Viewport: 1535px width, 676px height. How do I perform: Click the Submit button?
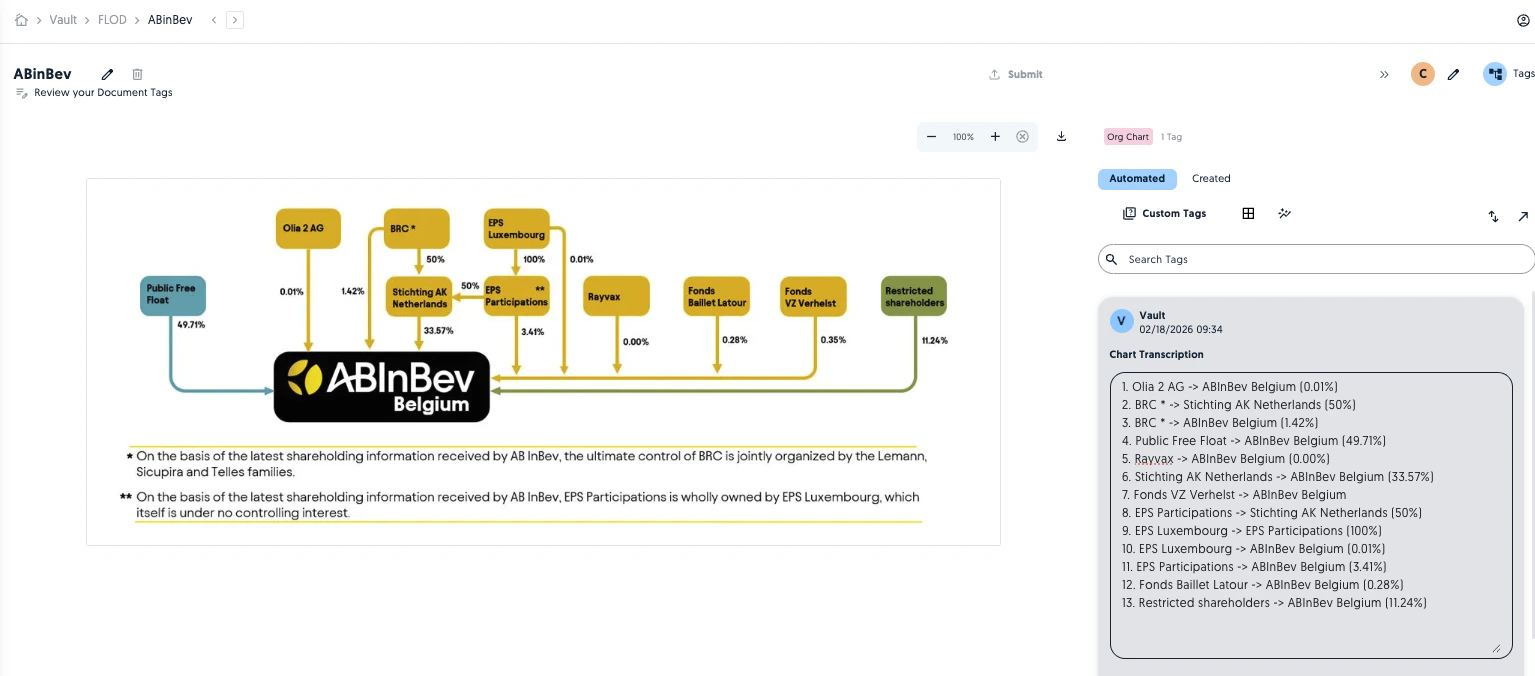tap(1016, 74)
